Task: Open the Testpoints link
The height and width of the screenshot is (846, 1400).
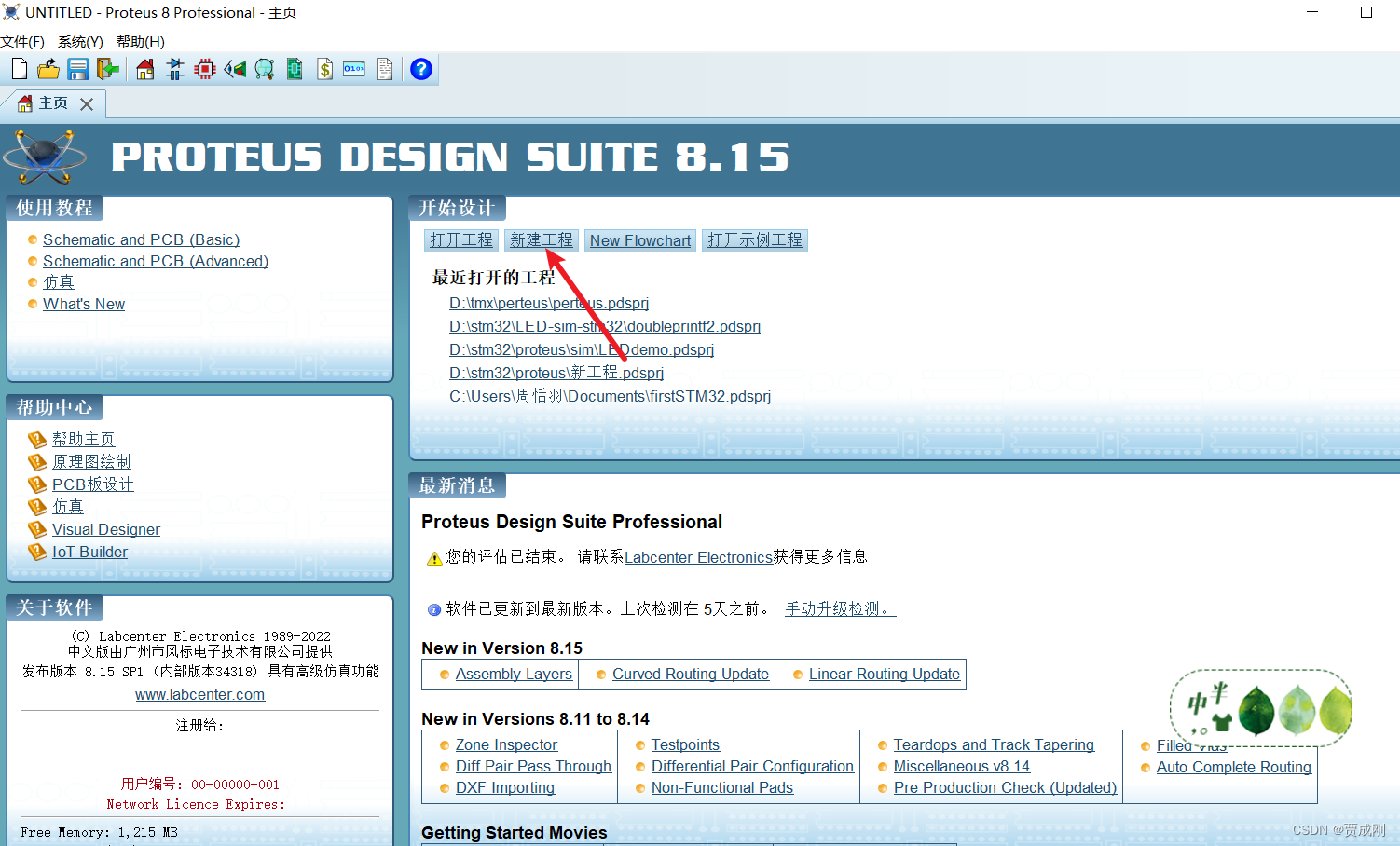Action: [x=685, y=744]
